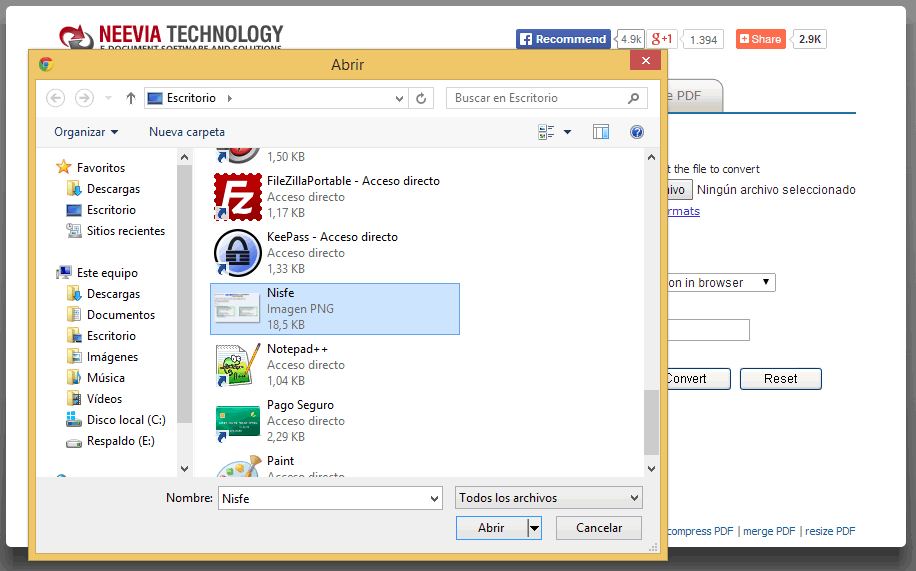This screenshot has width=916, height=571.
Task: Click the up one level arrow icon
Action: tap(131, 98)
